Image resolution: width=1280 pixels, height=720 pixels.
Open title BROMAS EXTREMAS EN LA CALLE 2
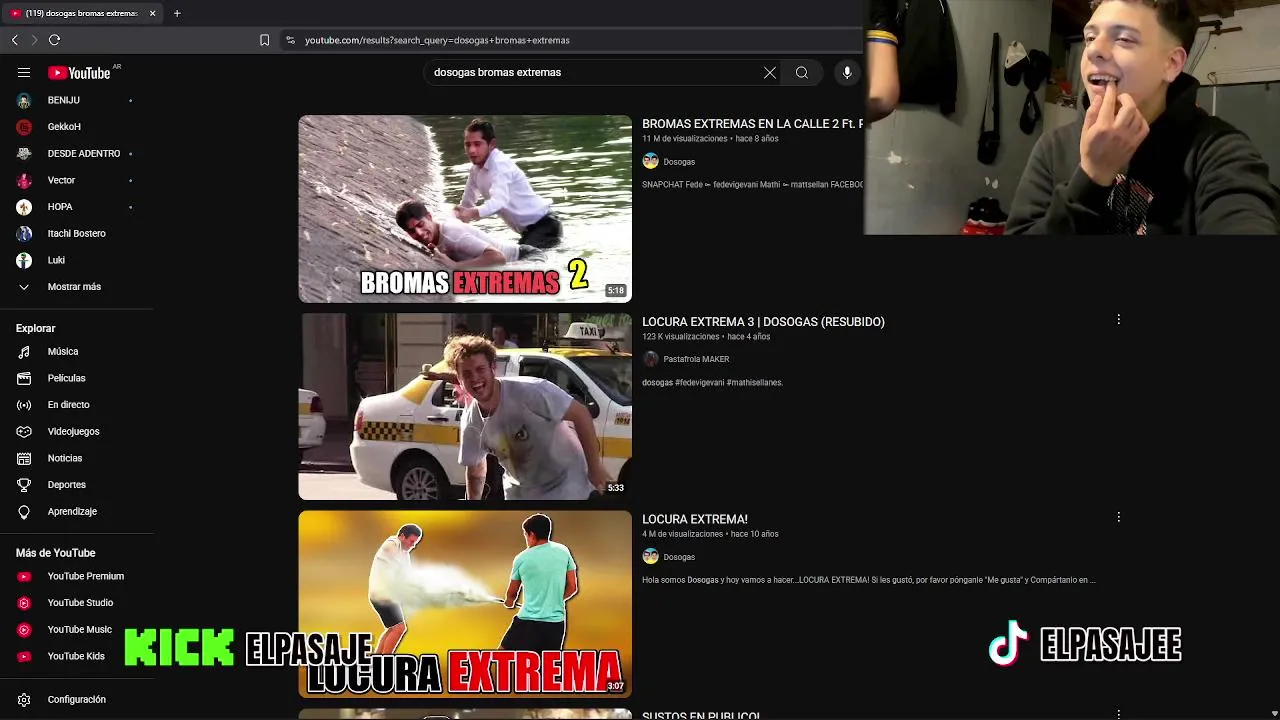pos(752,124)
